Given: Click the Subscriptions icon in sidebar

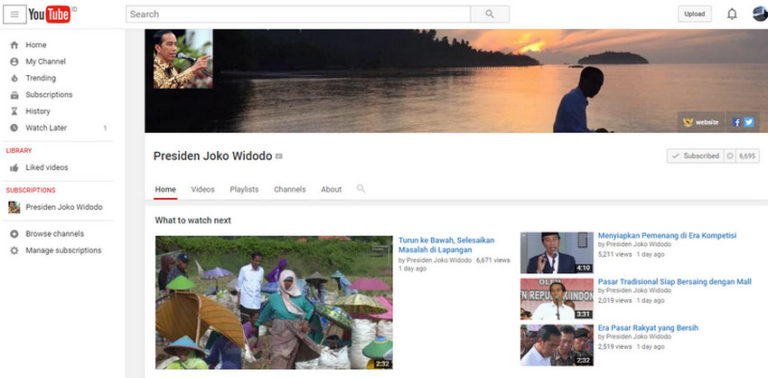Looking at the screenshot, I should [14, 95].
